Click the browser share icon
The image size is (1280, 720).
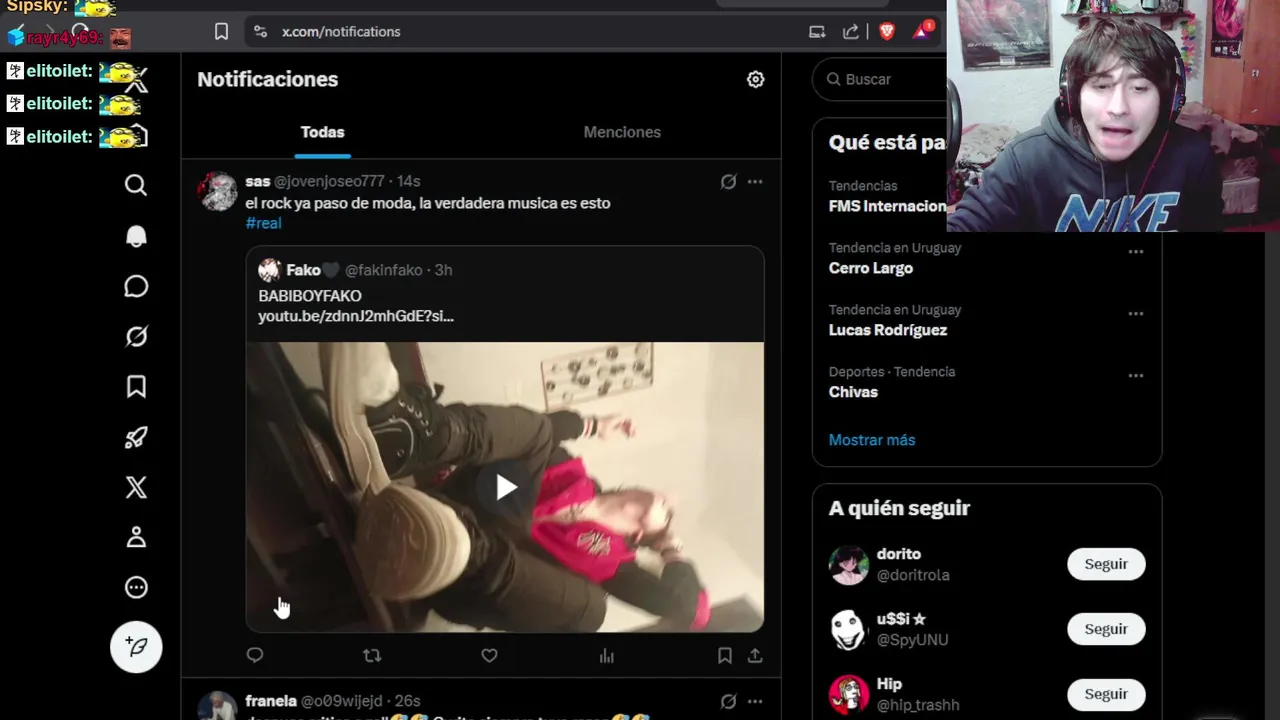point(851,32)
